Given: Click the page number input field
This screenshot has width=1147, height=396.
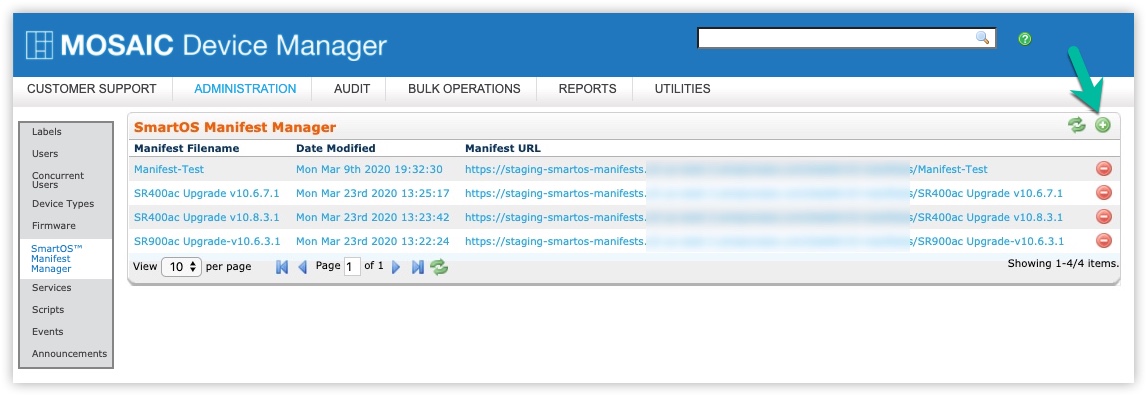Looking at the screenshot, I should (352, 266).
